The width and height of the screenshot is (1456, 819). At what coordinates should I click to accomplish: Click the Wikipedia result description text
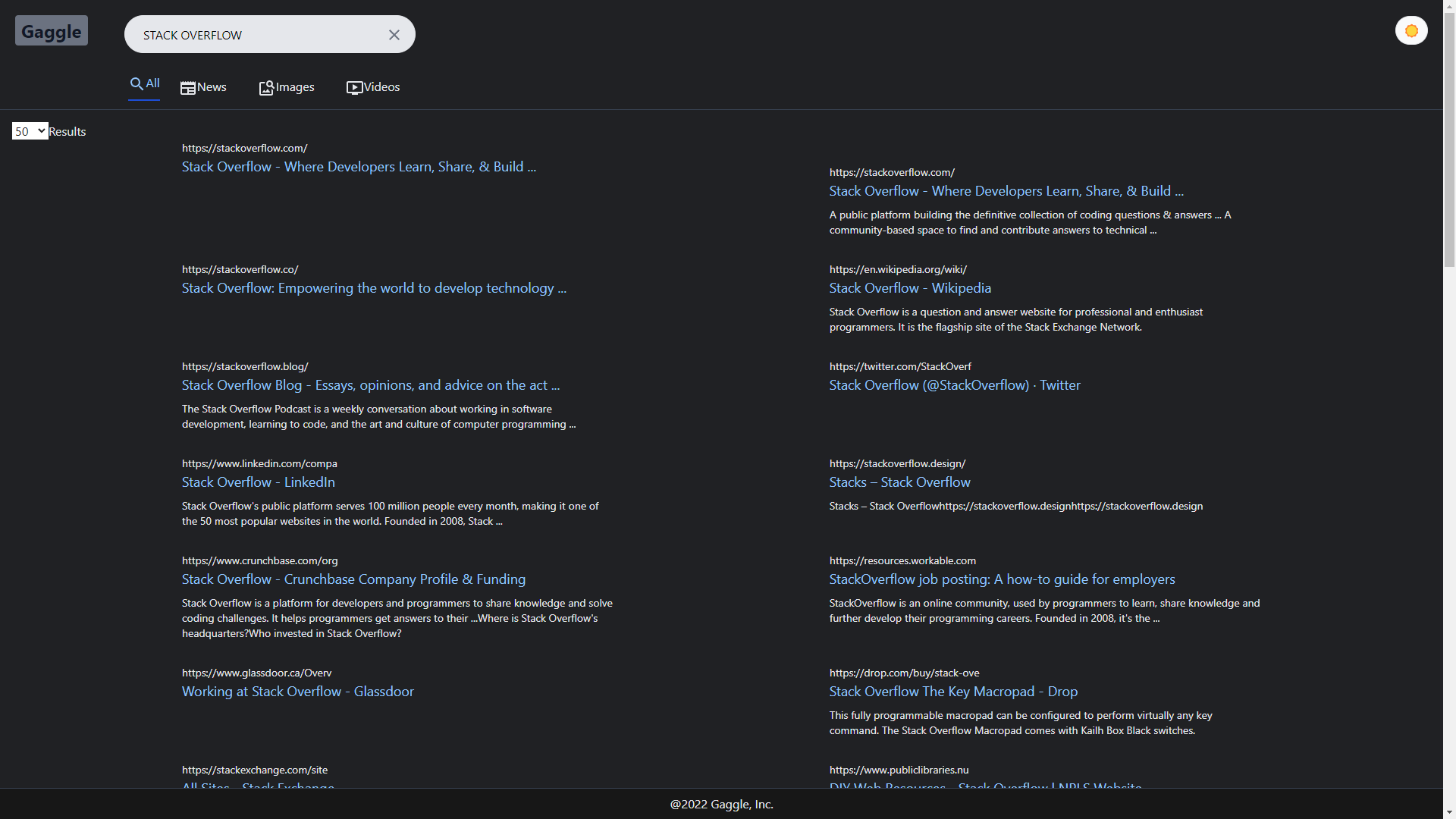click(1016, 319)
